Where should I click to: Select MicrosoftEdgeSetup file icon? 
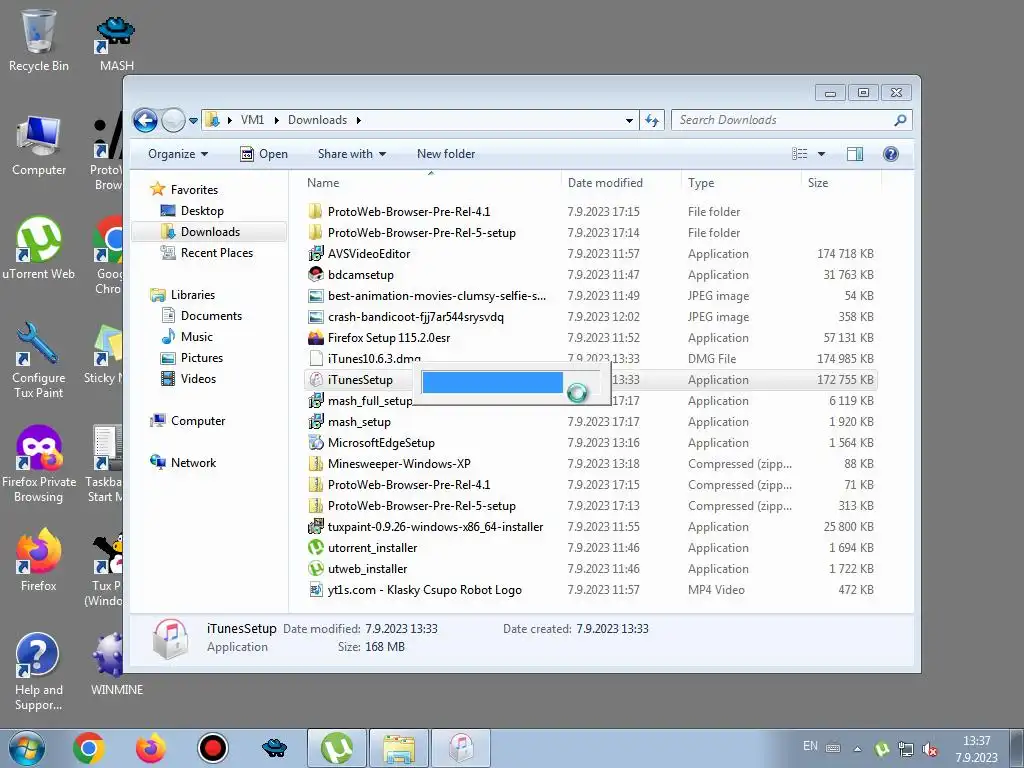[316, 443]
